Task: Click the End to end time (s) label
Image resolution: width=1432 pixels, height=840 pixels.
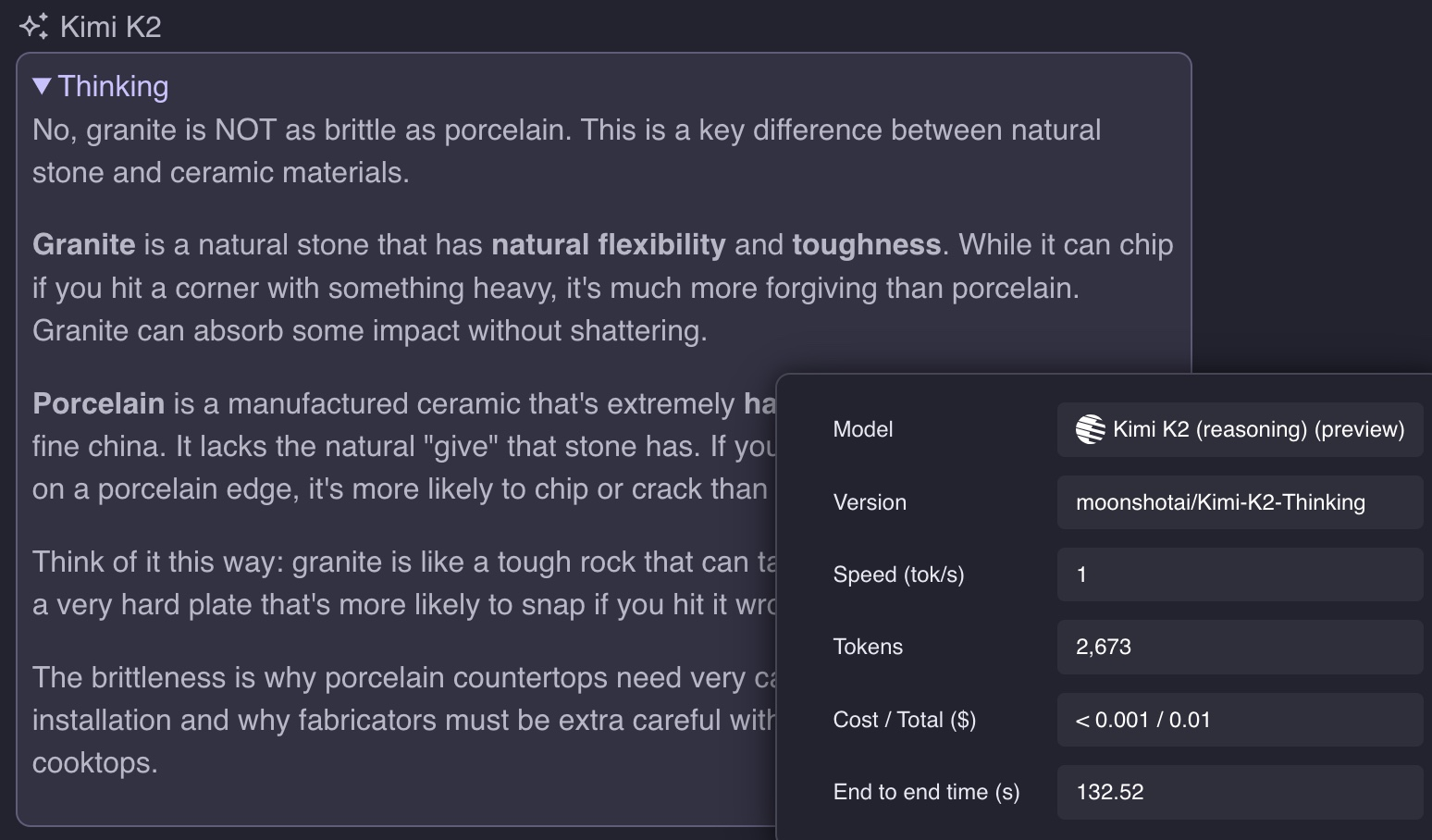Action: coord(926,792)
